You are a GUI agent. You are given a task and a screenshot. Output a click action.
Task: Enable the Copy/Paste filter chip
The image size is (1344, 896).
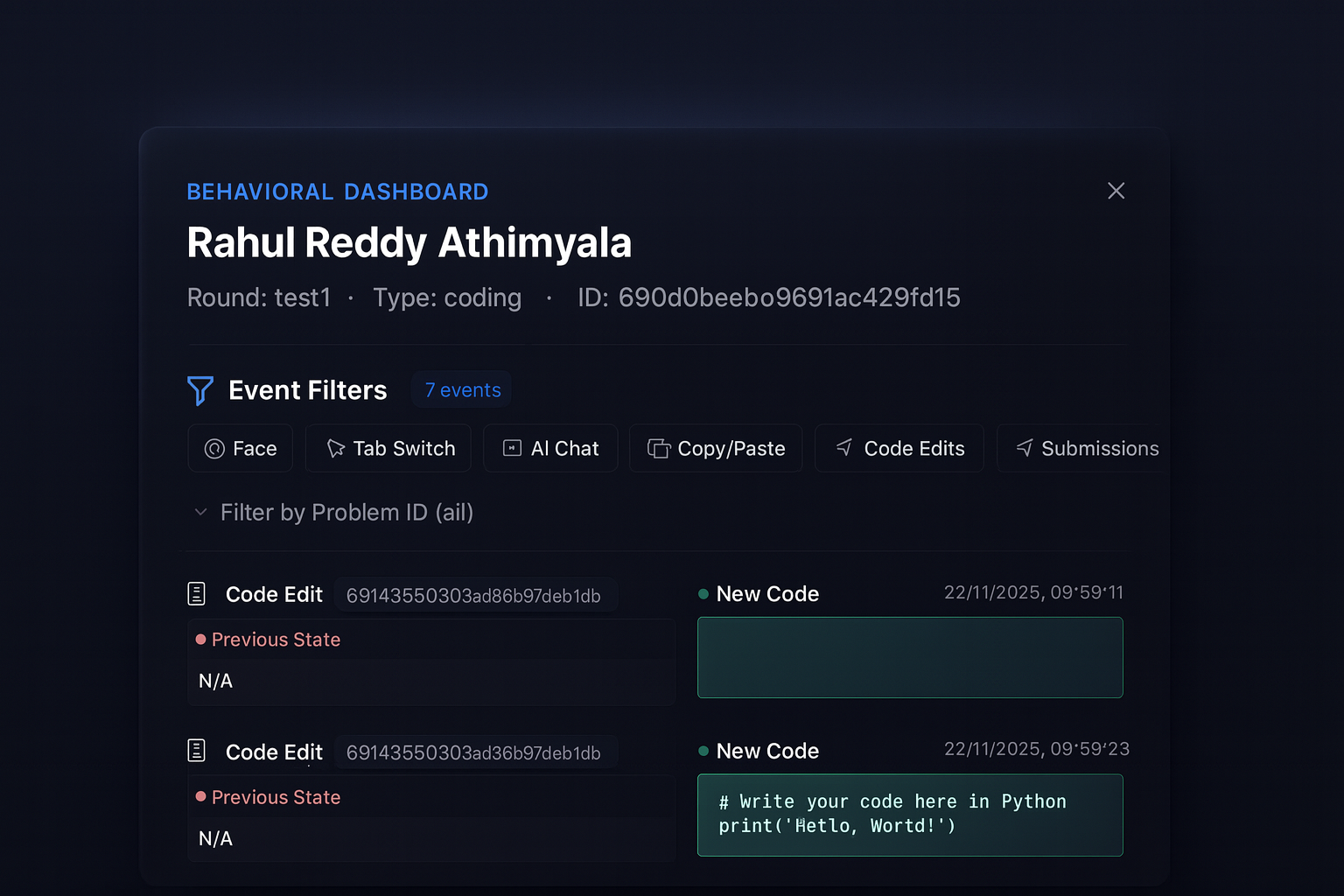pos(716,449)
